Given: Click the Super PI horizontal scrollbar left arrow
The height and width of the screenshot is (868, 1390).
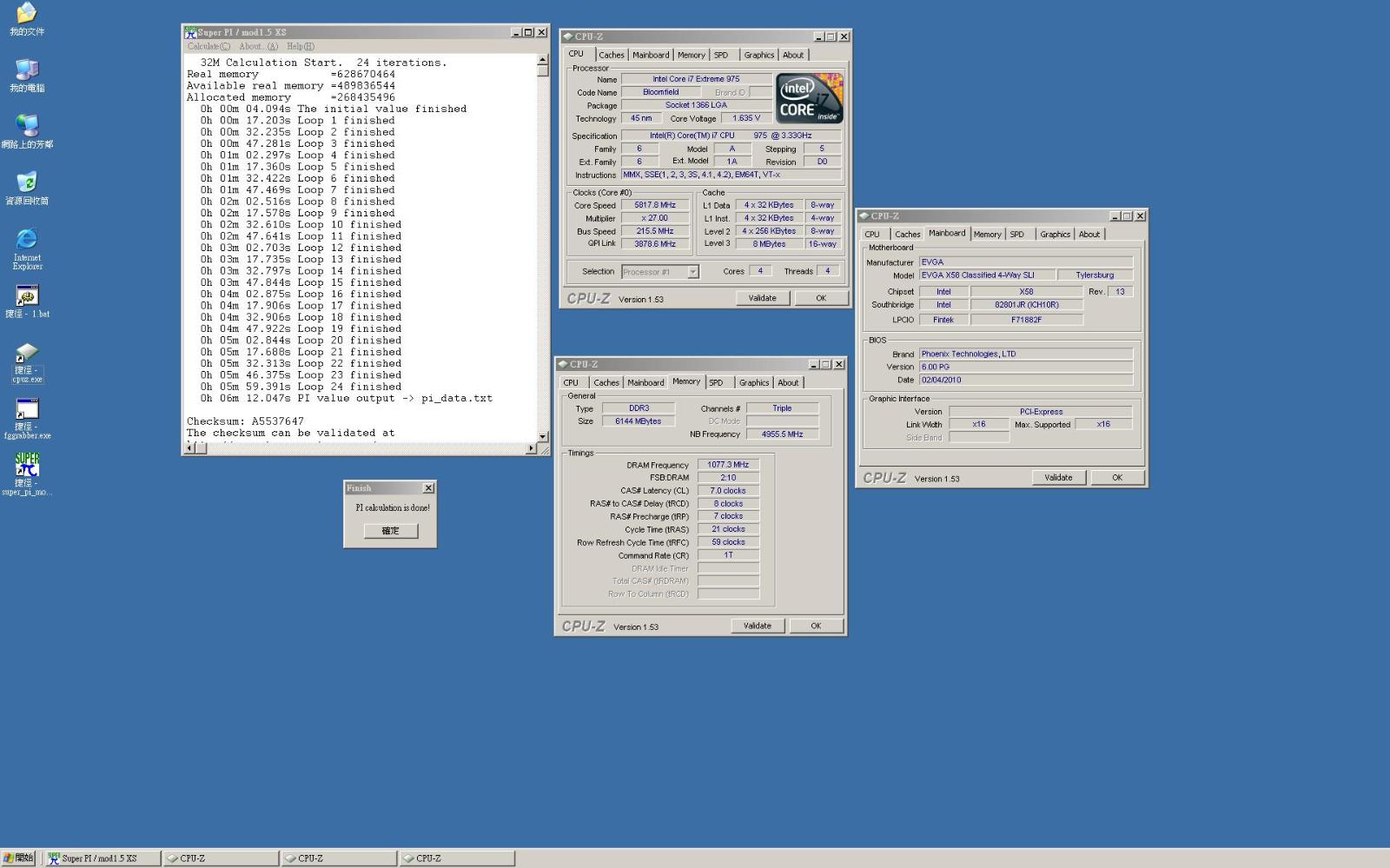Looking at the screenshot, I should [189, 448].
